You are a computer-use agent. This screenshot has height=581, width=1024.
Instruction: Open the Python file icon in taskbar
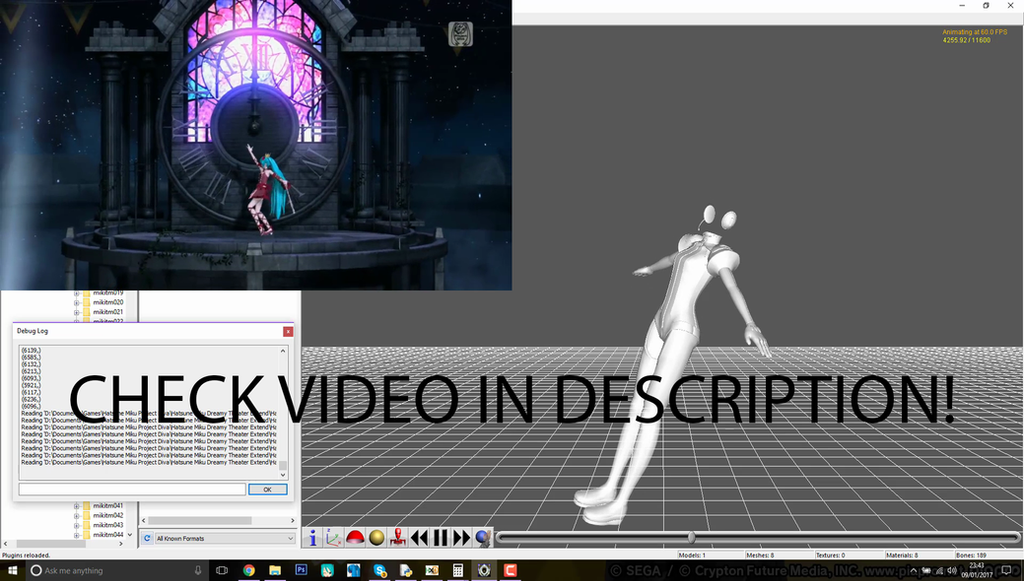click(406, 570)
